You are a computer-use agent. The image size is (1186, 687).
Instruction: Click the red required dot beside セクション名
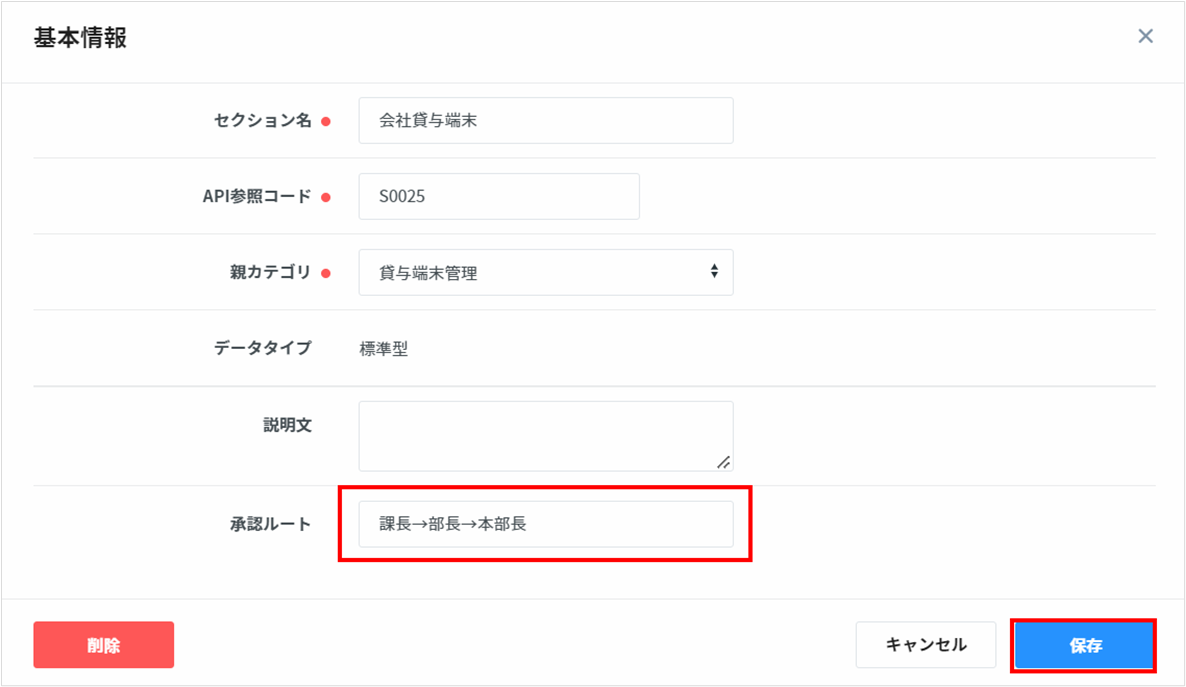(x=326, y=122)
